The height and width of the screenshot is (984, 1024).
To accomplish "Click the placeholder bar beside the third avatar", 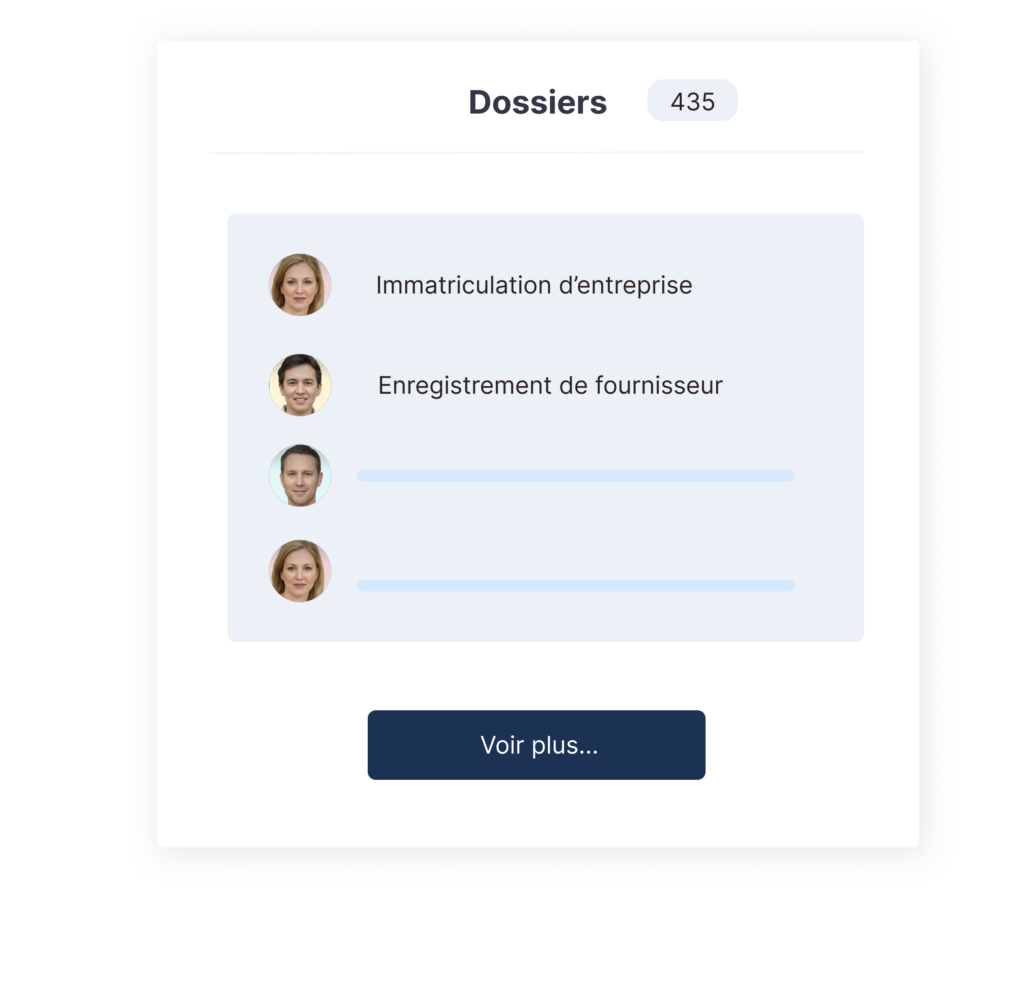I will click(575, 475).
